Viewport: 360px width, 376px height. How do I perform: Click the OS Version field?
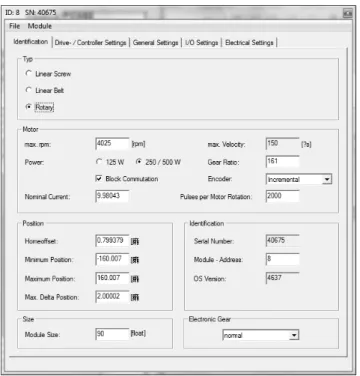pyautogui.click(x=282, y=278)
